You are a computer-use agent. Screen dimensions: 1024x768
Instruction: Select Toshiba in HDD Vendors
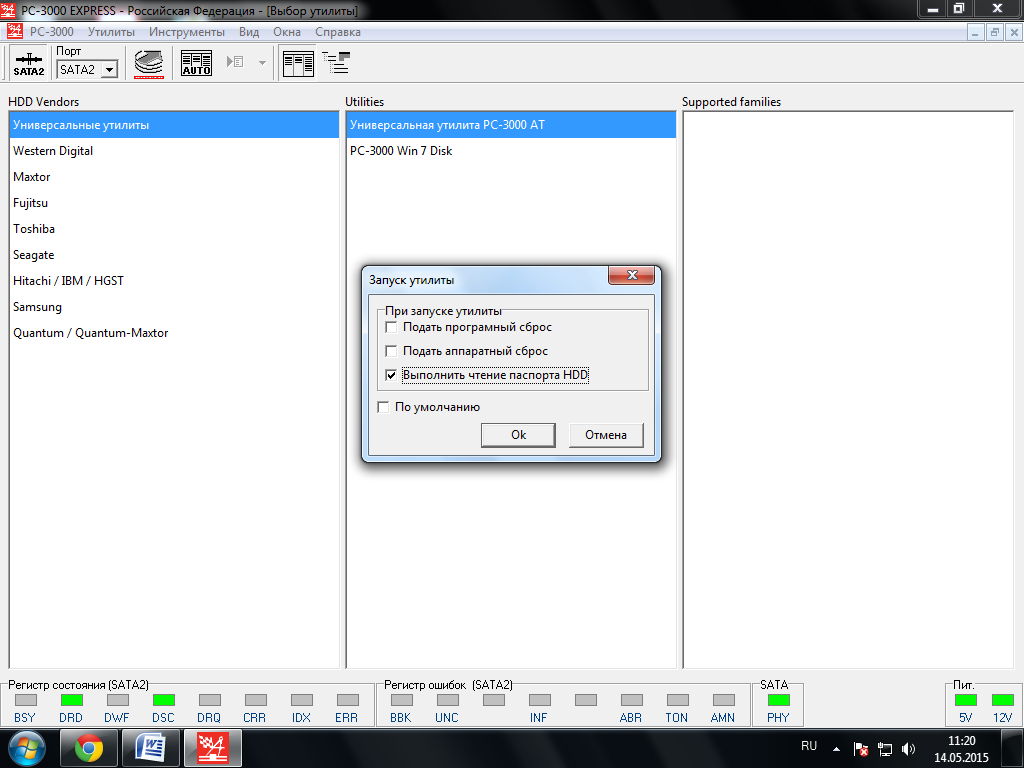[174, 229]
